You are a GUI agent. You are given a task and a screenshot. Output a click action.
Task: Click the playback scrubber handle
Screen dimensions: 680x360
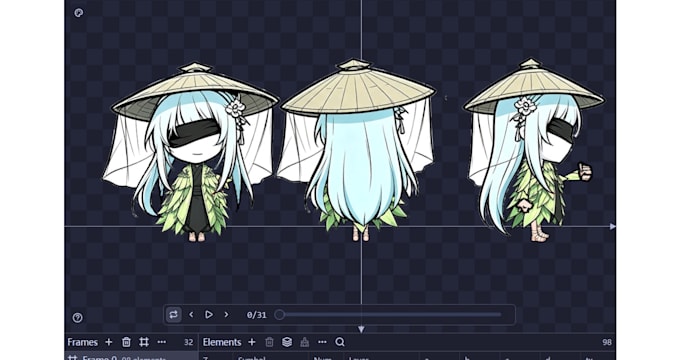coord(280,314)
